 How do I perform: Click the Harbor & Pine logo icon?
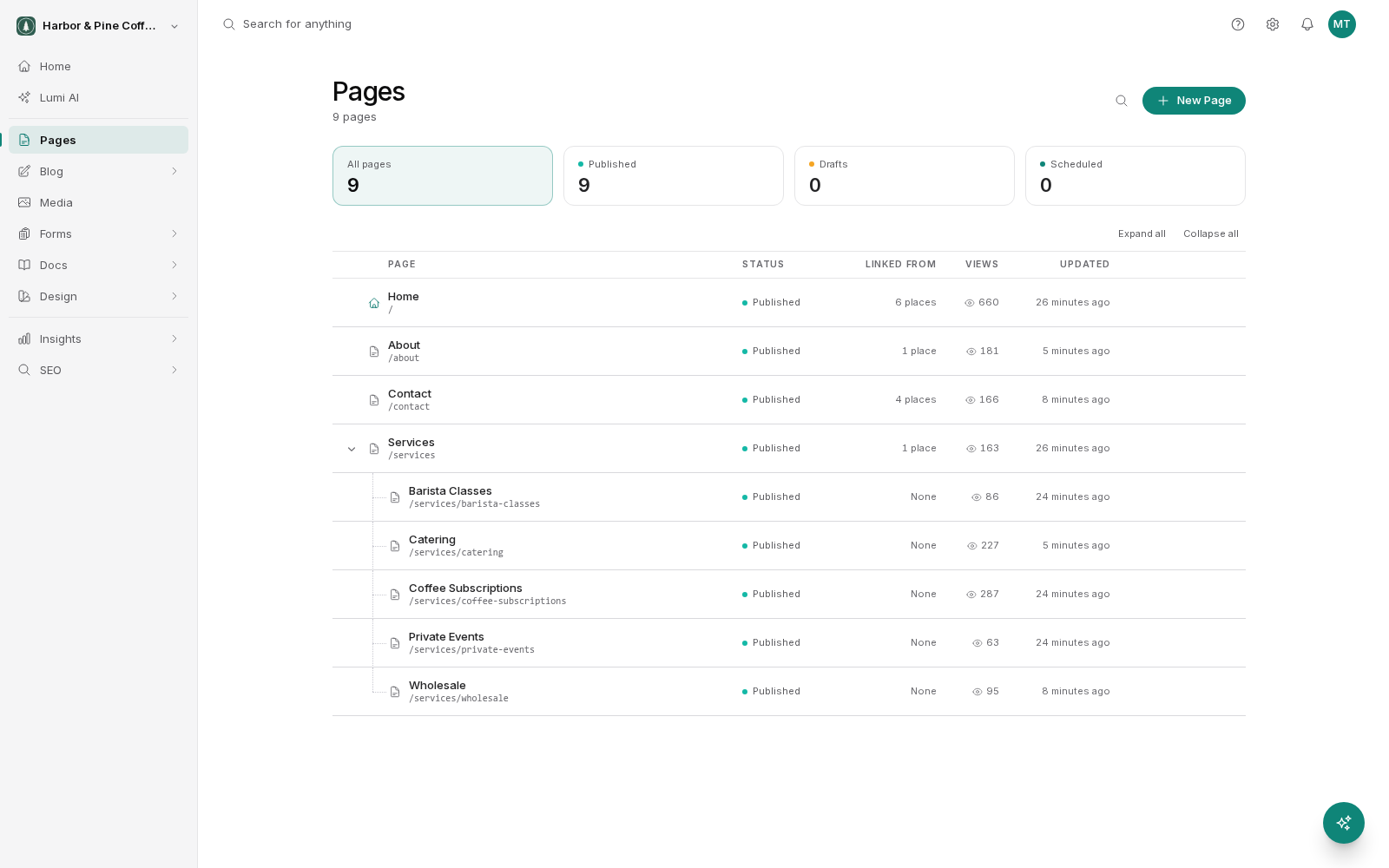click(x=26, y=26)
